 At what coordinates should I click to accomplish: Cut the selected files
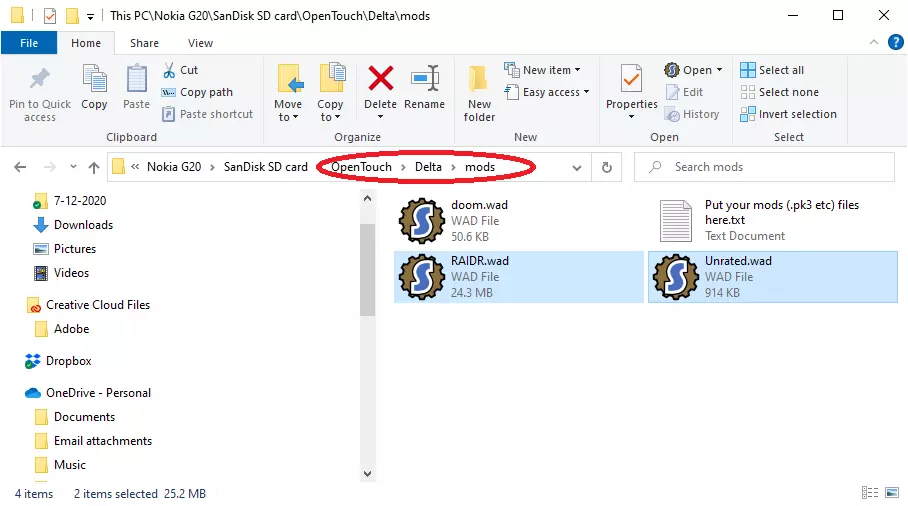(181, 70)
